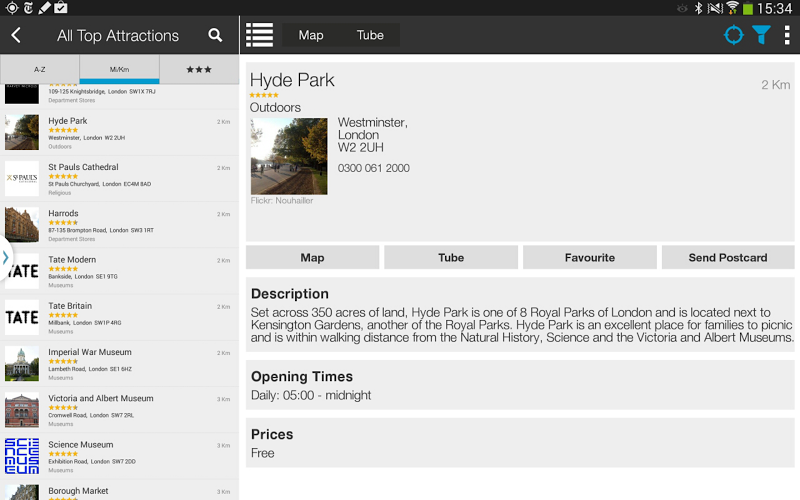Viewport: 800px width, 500px height.
Task: Switch to Tube in the top bar
Action: (x=370, y=35)
